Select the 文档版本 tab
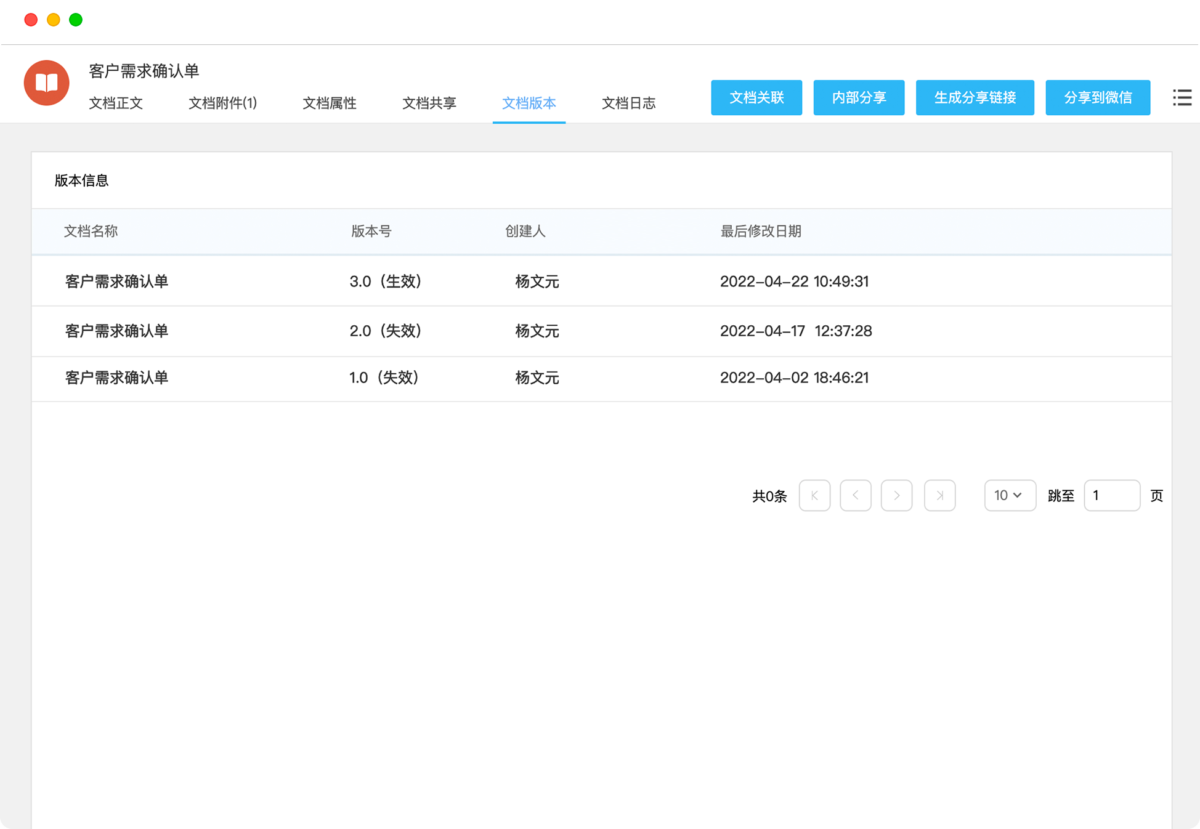The height and width of the screenshot is (829, 1200). [x=529, y=103]
